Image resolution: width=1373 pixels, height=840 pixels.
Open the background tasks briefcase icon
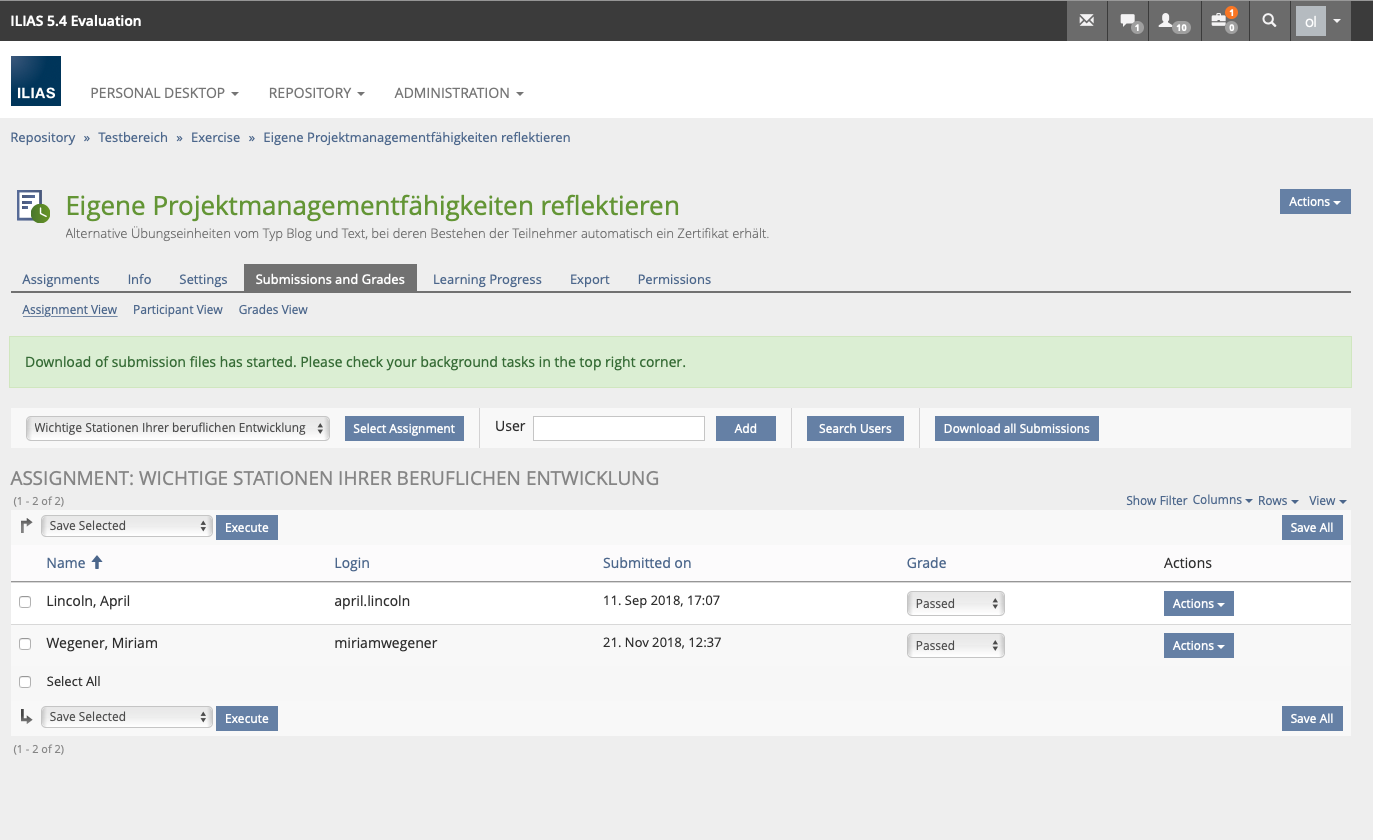tap(1221, 20)
